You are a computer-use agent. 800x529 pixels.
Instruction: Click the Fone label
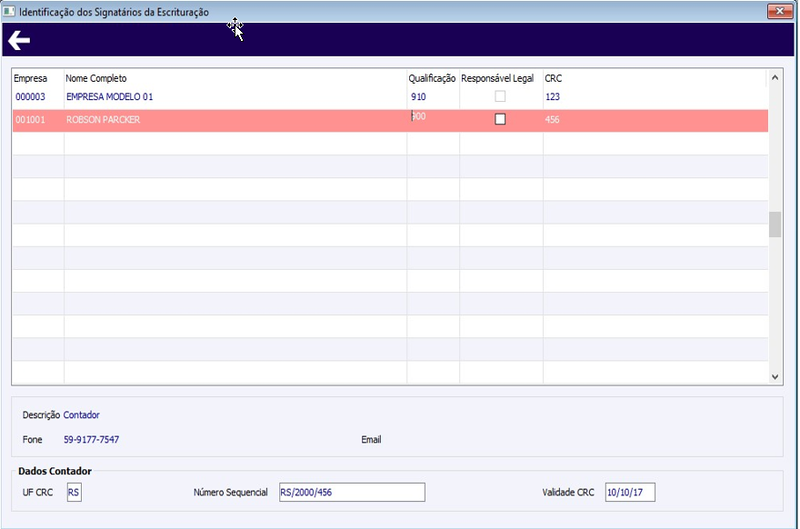pos(32,440)
